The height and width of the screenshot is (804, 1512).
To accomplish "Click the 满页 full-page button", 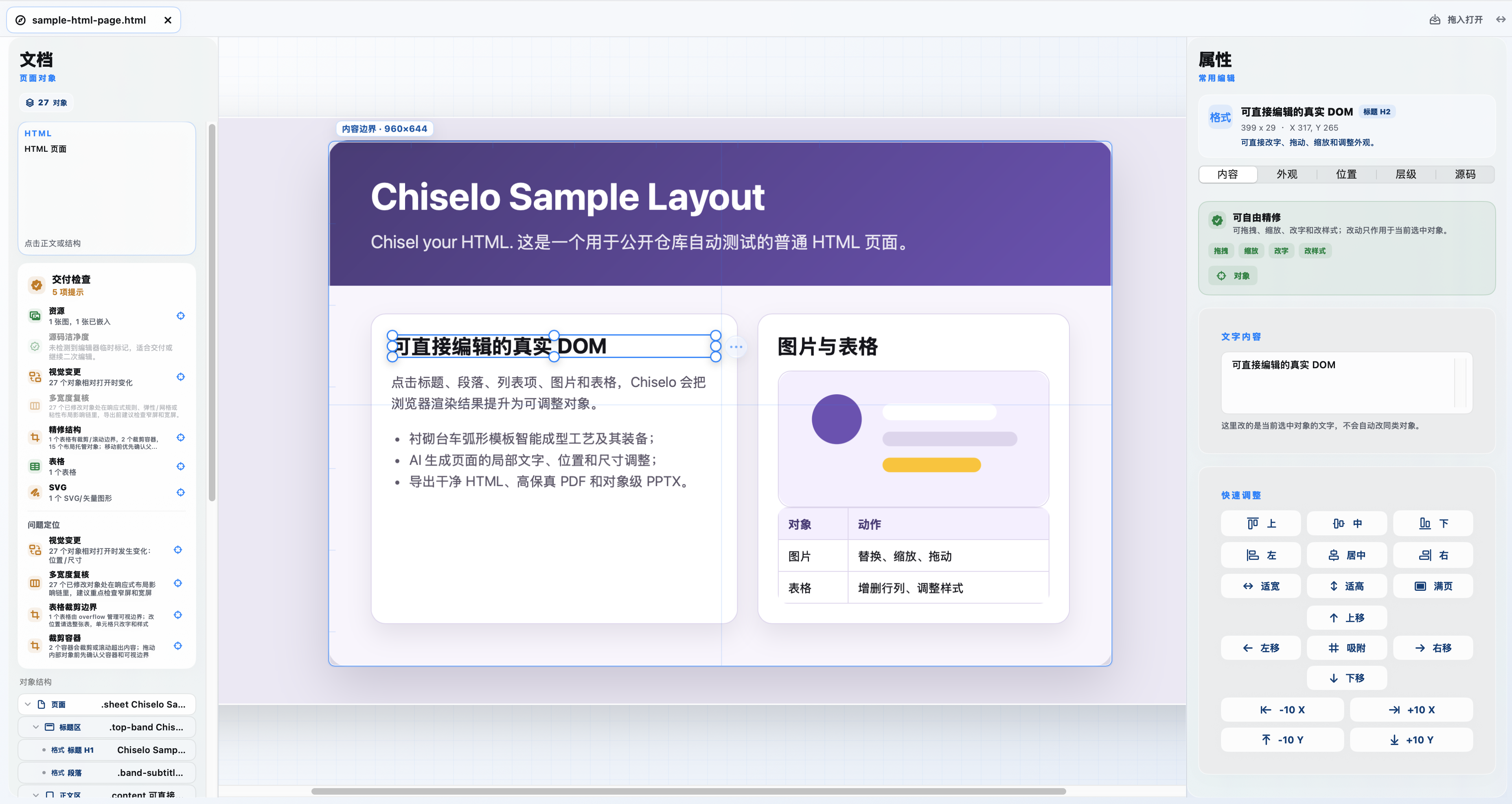I will (1433, 586).
